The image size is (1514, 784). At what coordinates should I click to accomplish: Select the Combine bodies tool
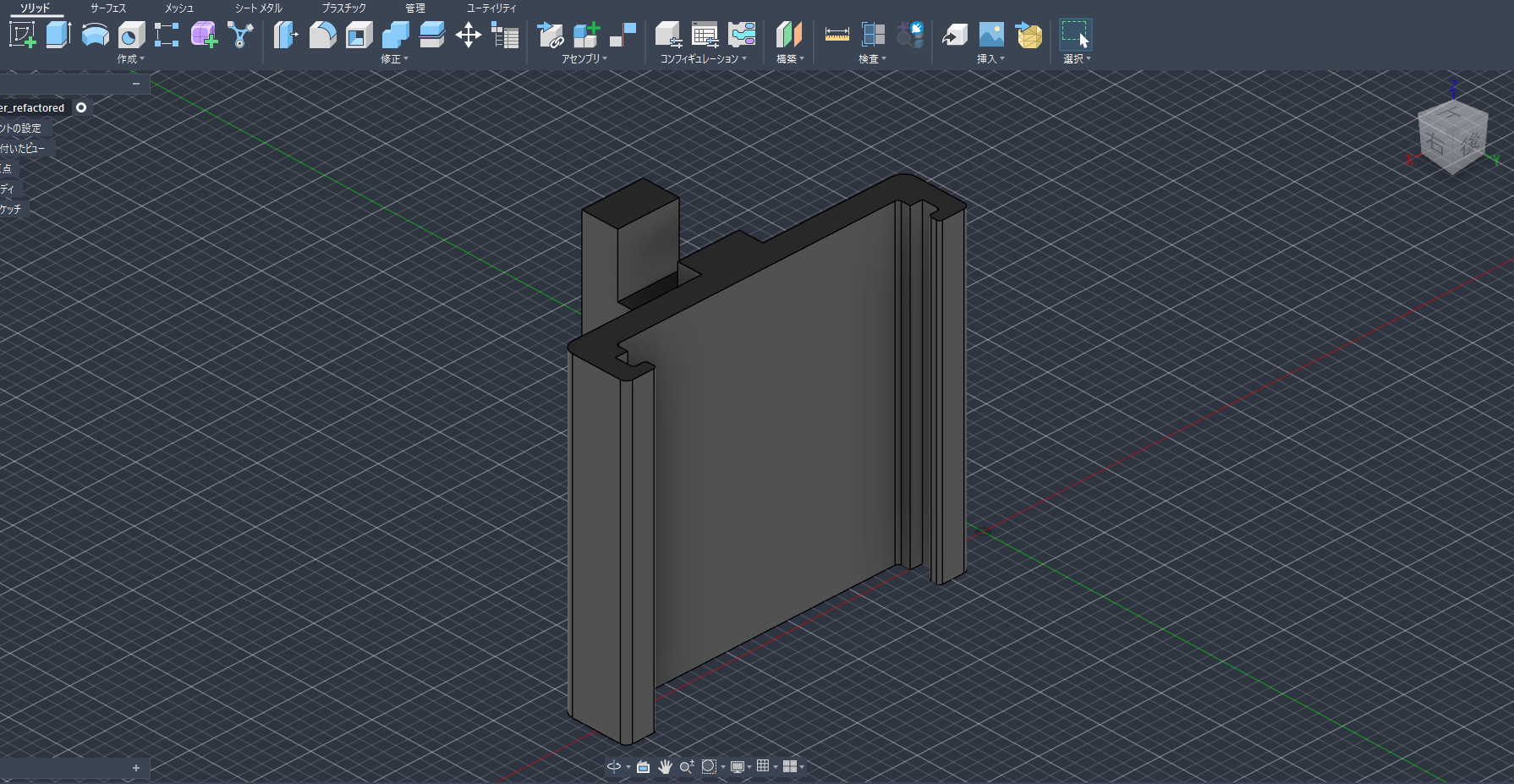(x=395, y=35)
